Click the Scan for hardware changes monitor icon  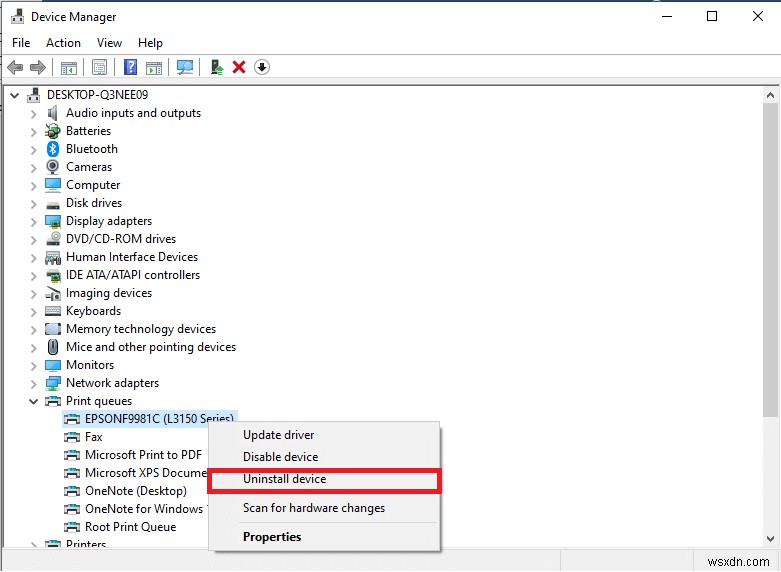[185, 67]
